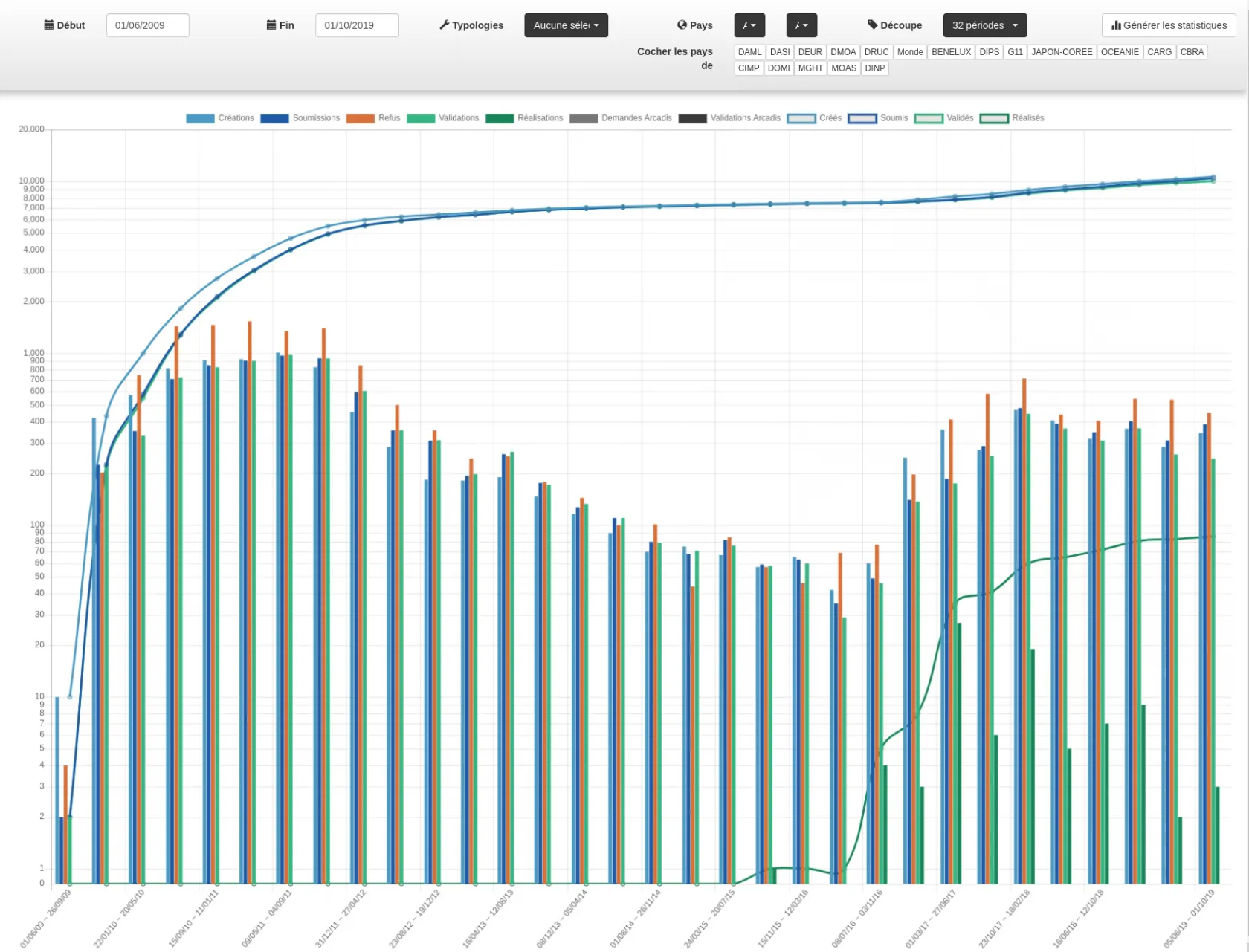Toggle Demandes Arcadis legend entry
Image resolution: width=1249 pixels, height=952 pixels.
pos(636,118)
